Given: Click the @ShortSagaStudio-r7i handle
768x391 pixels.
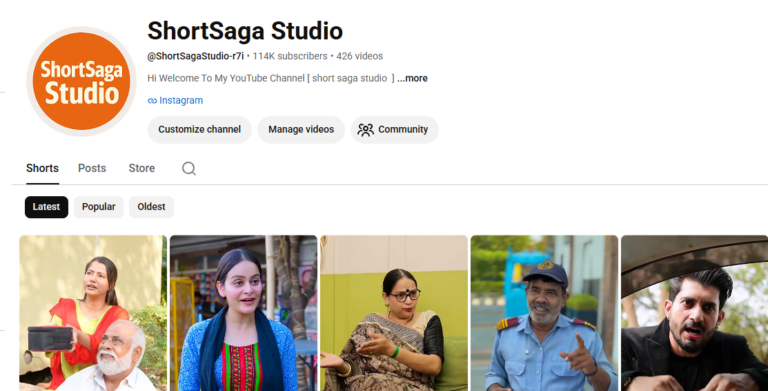Looking at the screenshot, I should click(x=195, y=56).
